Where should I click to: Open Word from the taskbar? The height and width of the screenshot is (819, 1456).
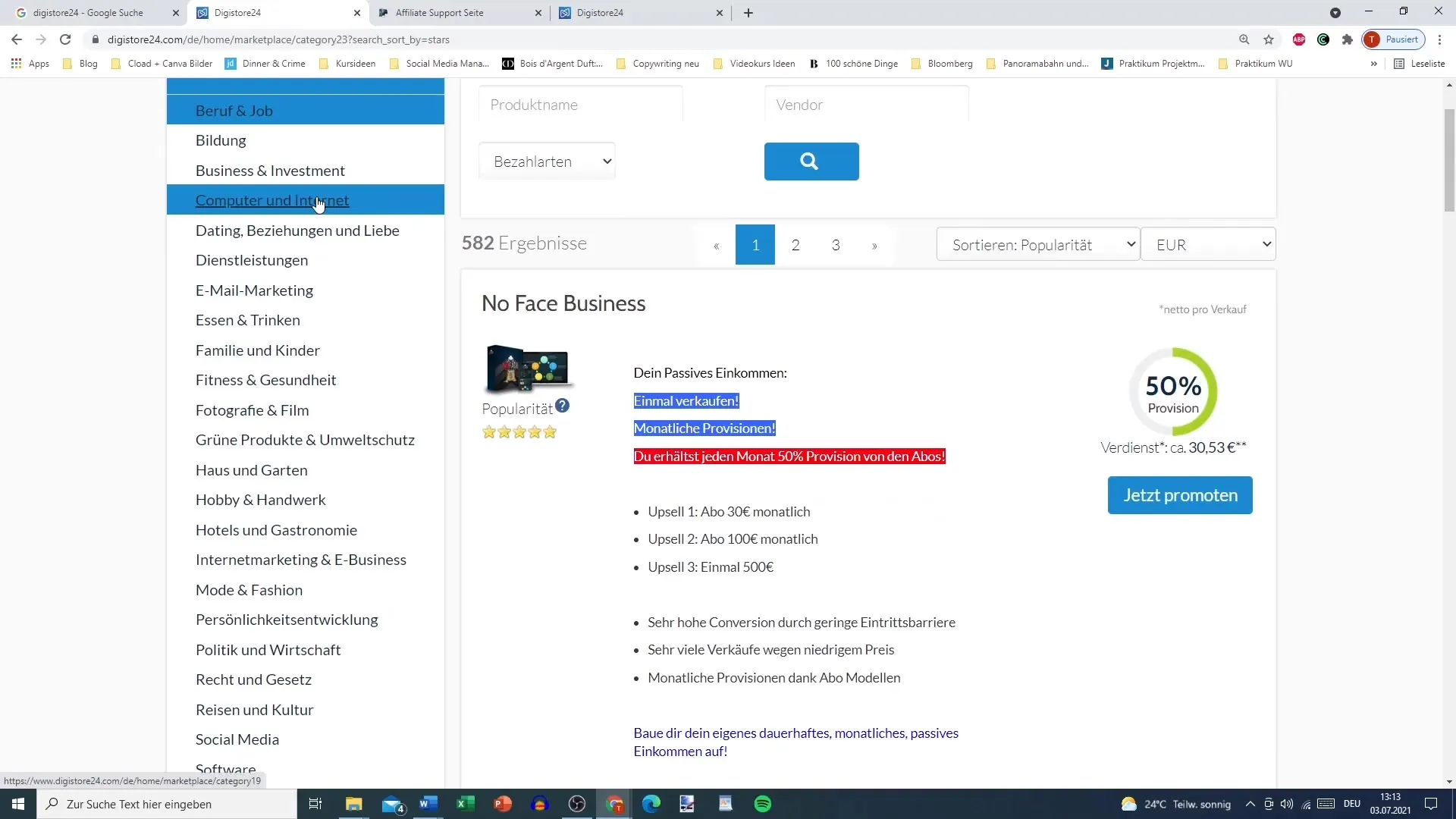[x=428, y=804]
